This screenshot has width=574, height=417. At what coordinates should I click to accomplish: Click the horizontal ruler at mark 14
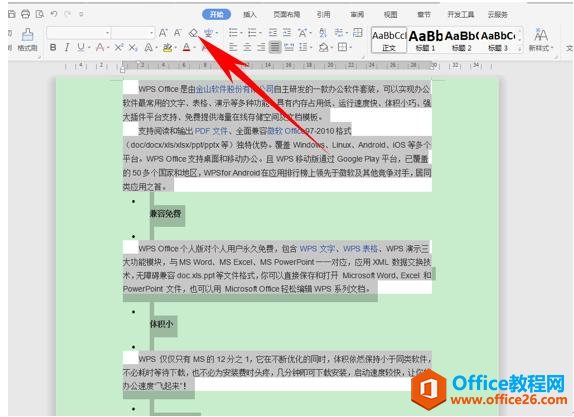268,65
